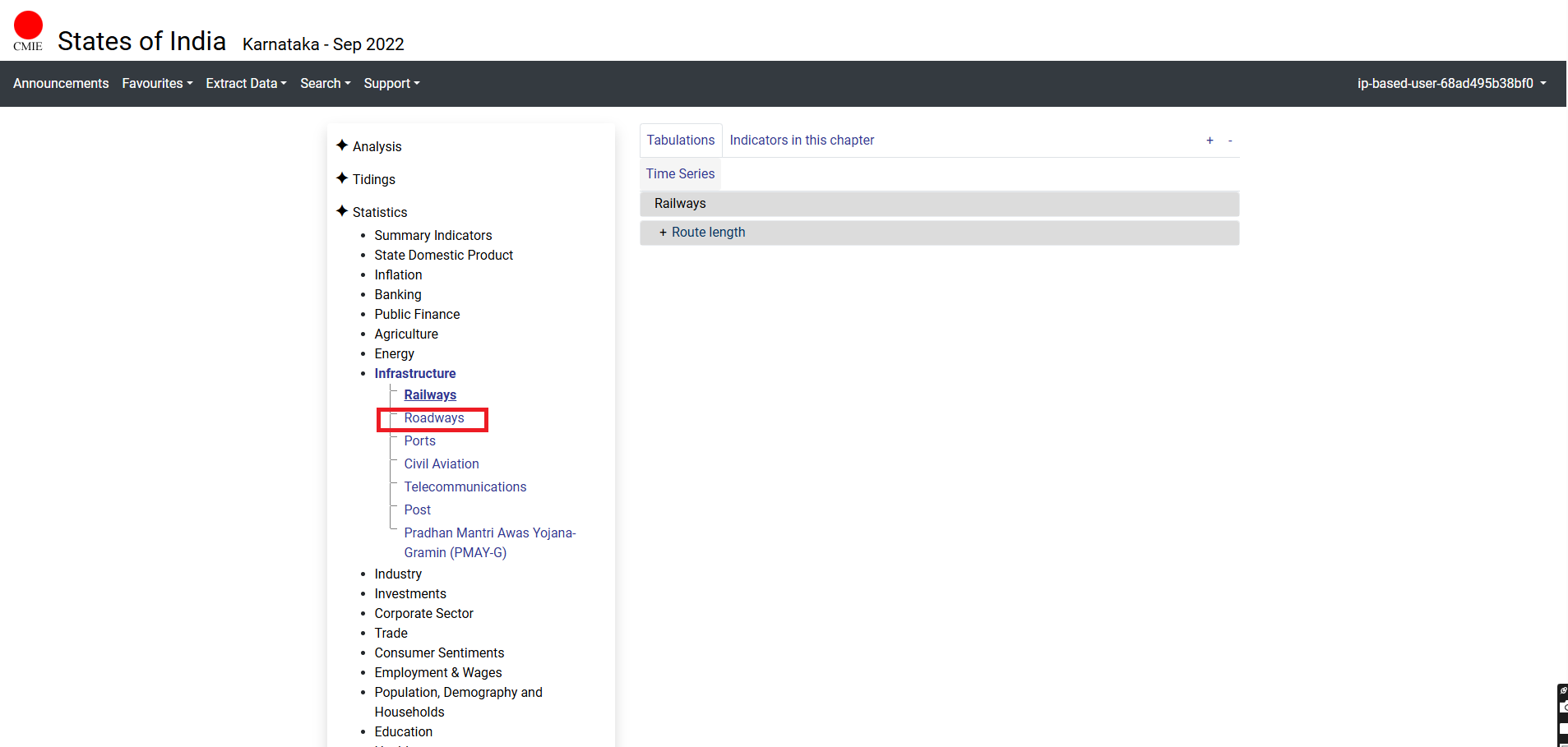The image size is (1568, 747).
Task: Click the minus collapse-all icon
Action: 1230,141
